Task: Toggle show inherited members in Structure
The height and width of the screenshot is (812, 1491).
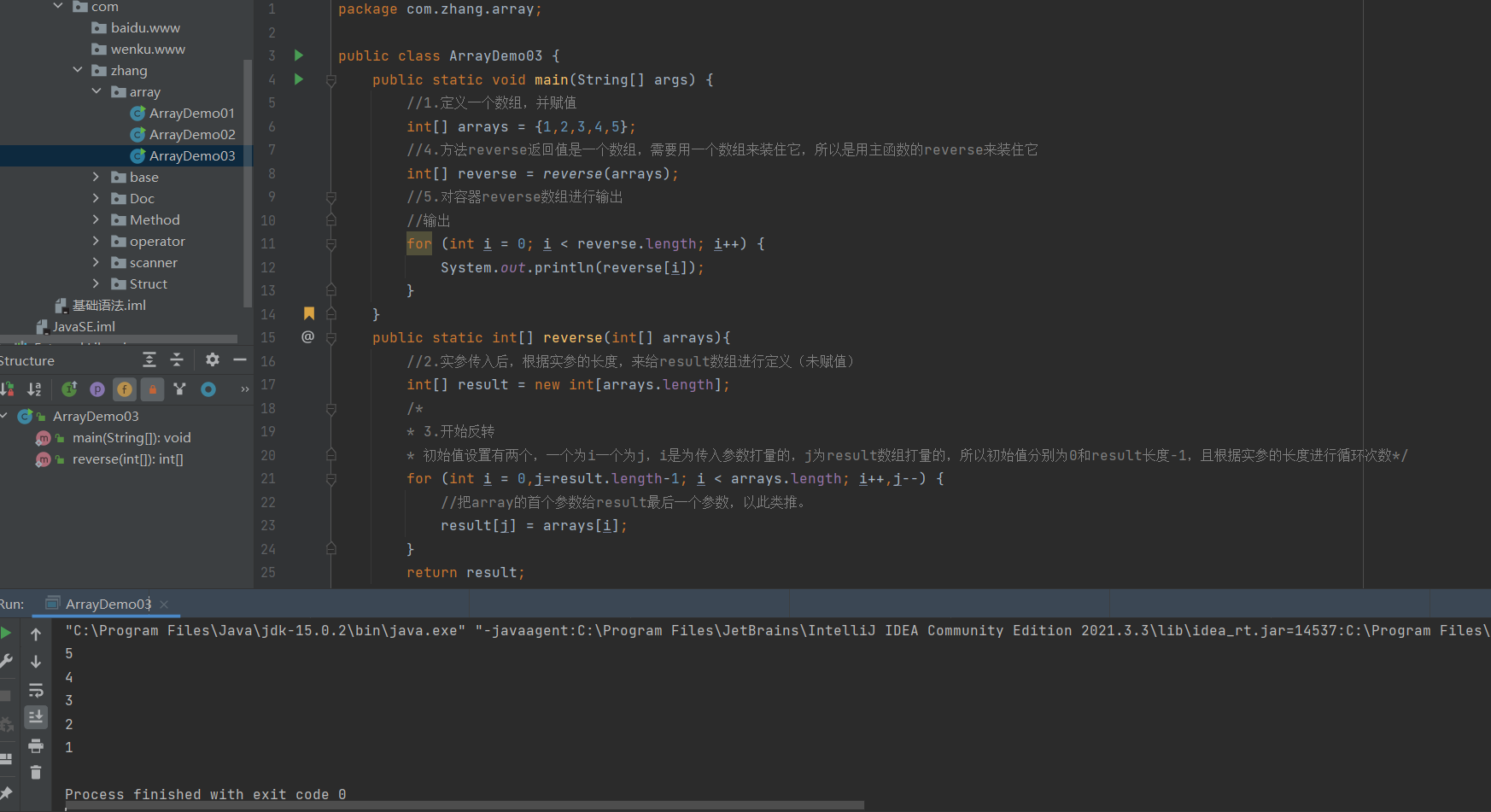Action: 70,389
